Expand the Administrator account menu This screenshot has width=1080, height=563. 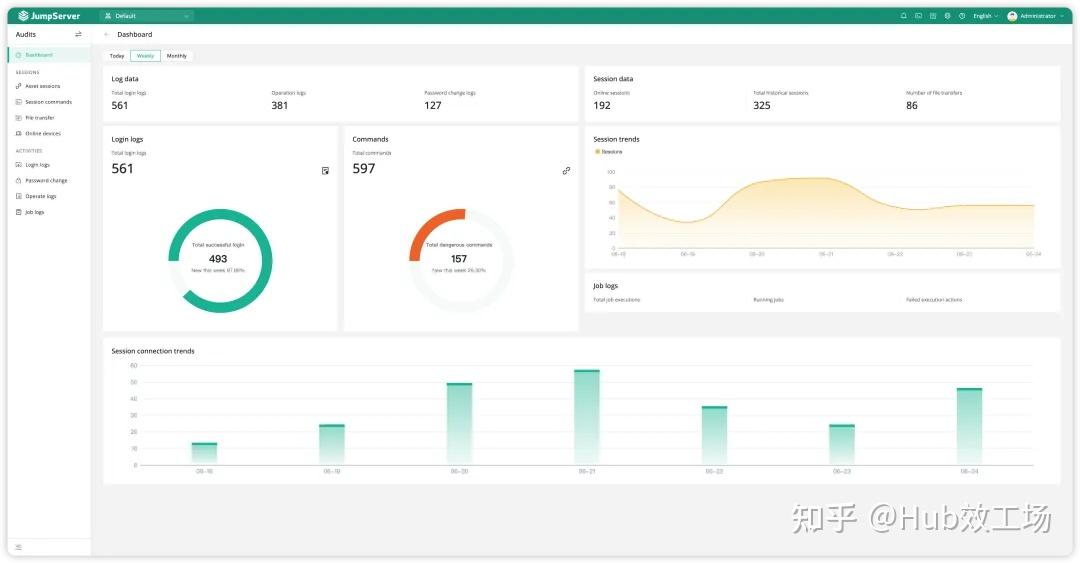tap(1036, 16)
